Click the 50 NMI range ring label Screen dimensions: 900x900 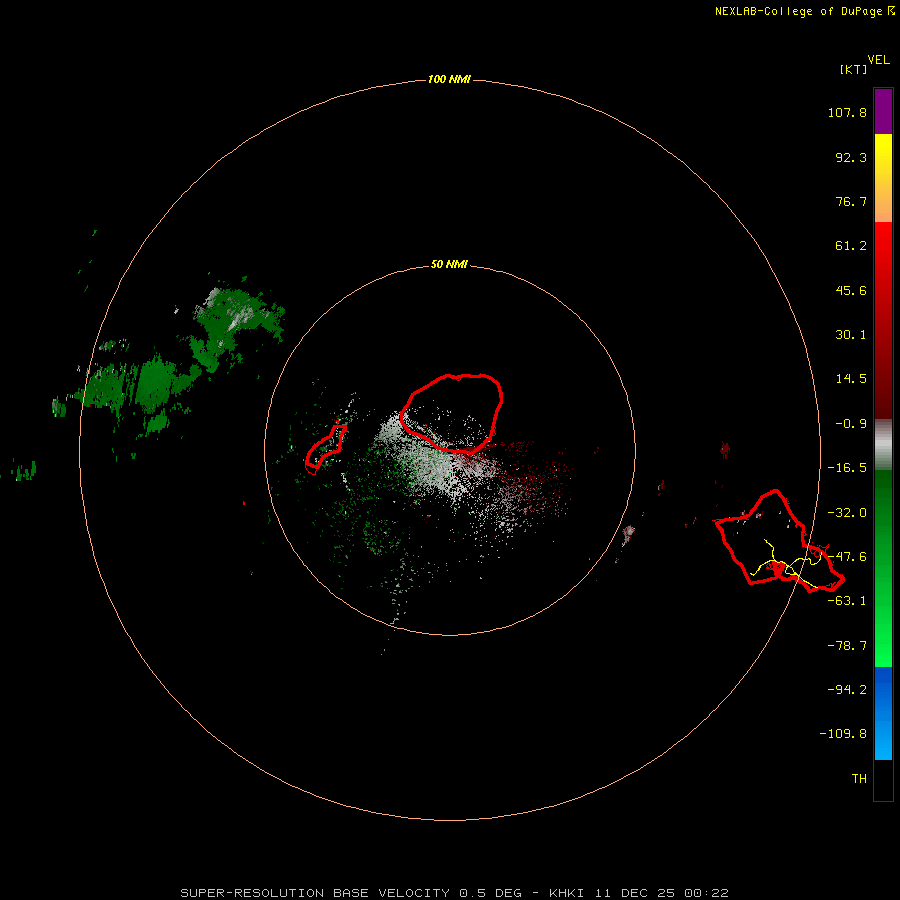pyautogui.click(x=449, y=264)
